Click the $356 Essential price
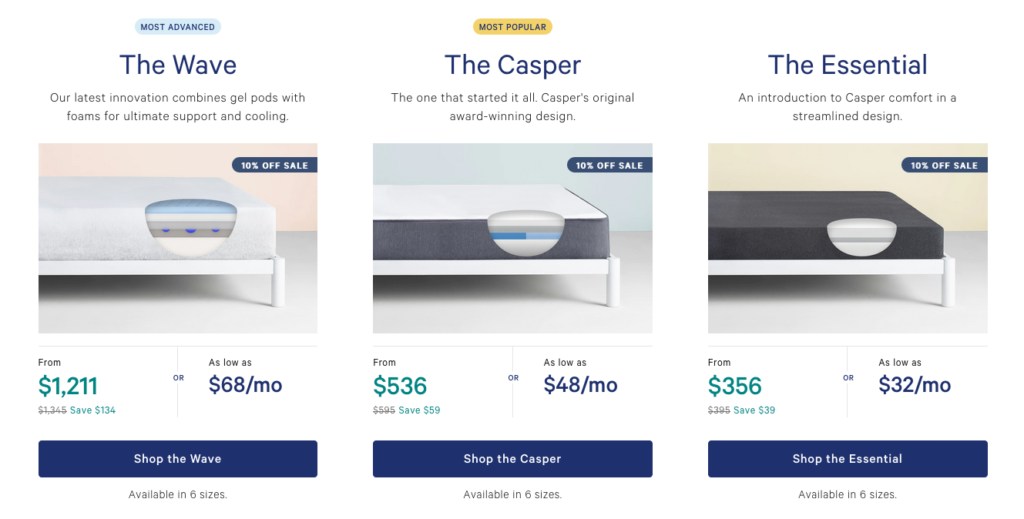Image resolution: width=1024 pixels, height=519 pixels. click(x=735, y=386)
